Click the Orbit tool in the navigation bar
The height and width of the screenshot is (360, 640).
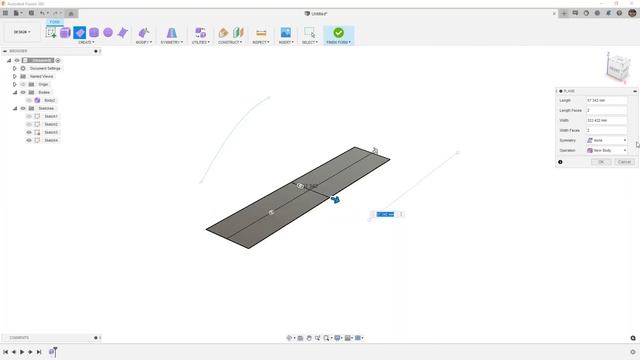pyautogui.click(x=290, y=338)
